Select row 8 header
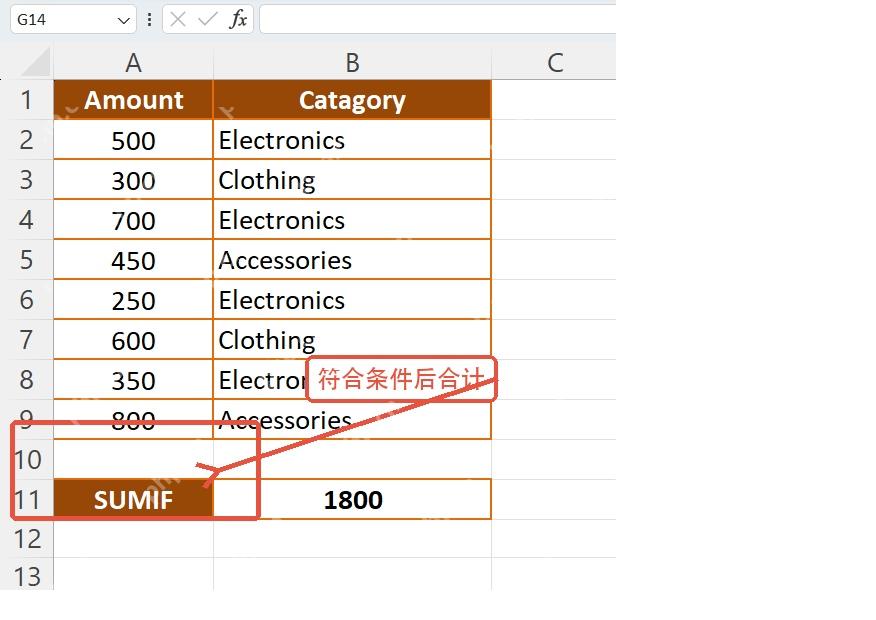The image size is (876, 620). pos(26,379)
